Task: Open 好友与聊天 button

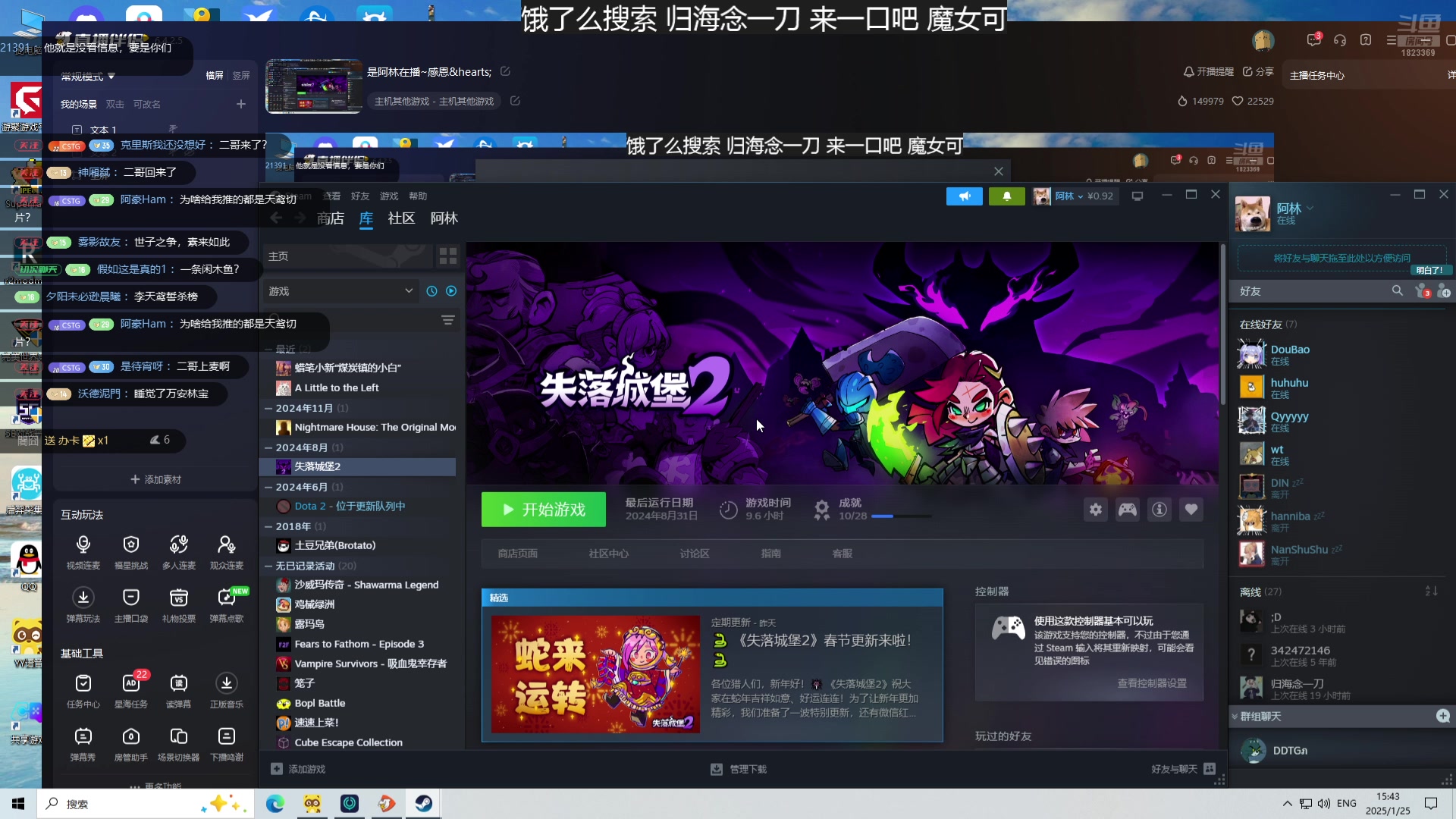Action: pyautogui.click(x=1183, y=769)
